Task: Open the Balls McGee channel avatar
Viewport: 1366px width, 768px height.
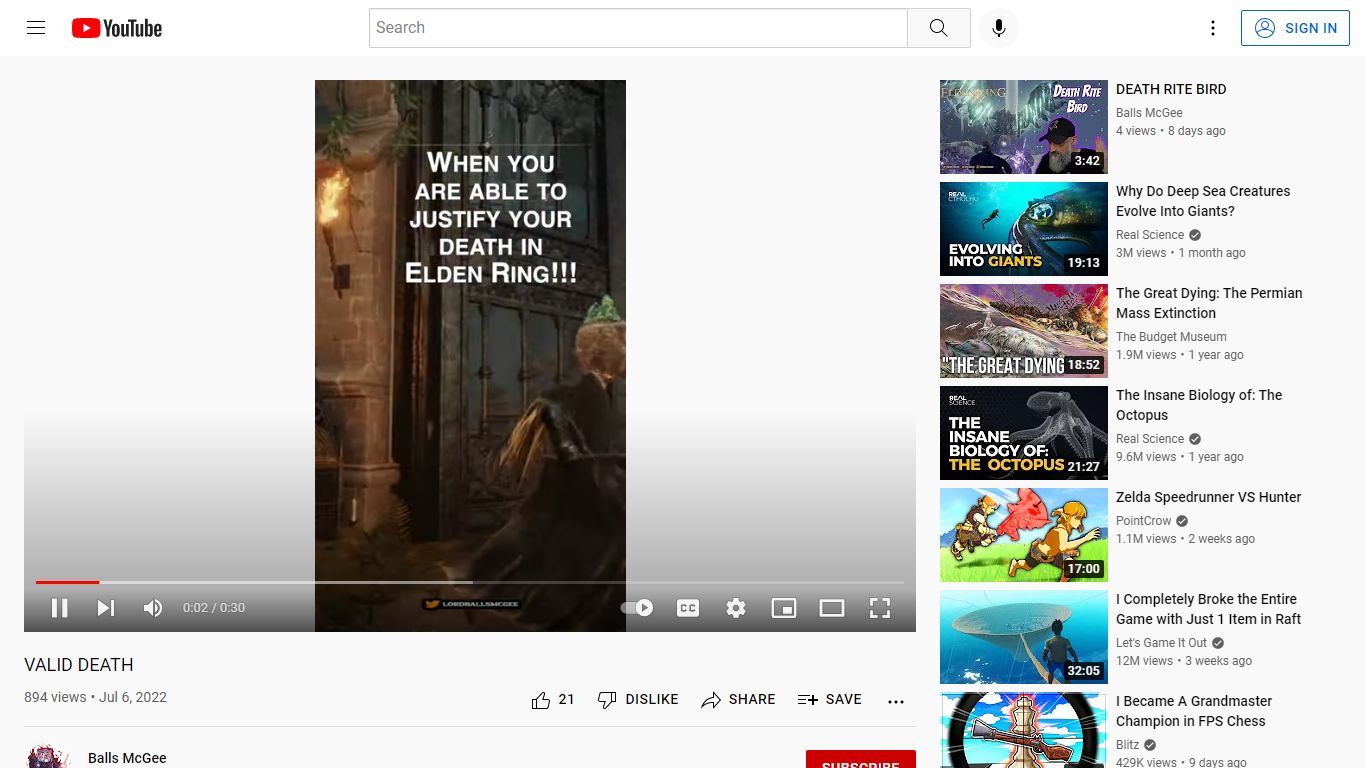Action: (x=48, y=757)
